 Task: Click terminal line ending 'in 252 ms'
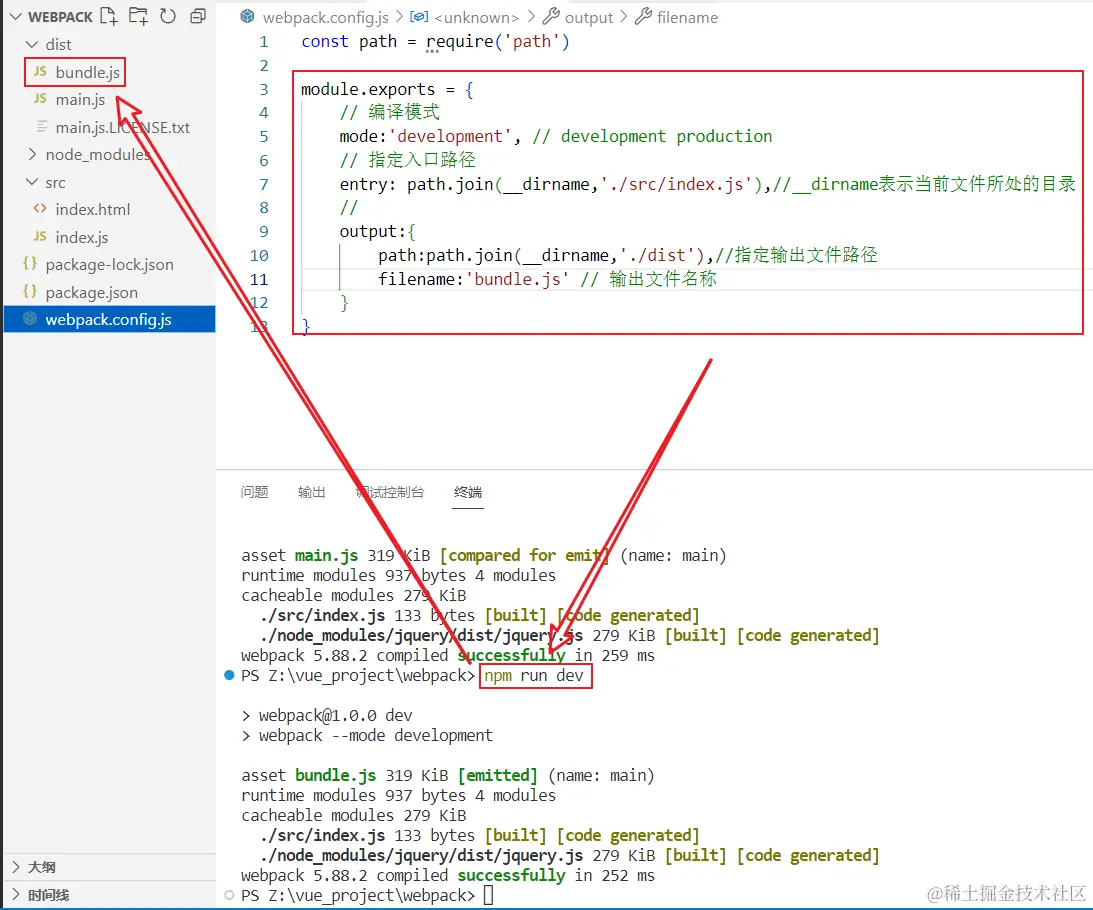pos(448,876)
